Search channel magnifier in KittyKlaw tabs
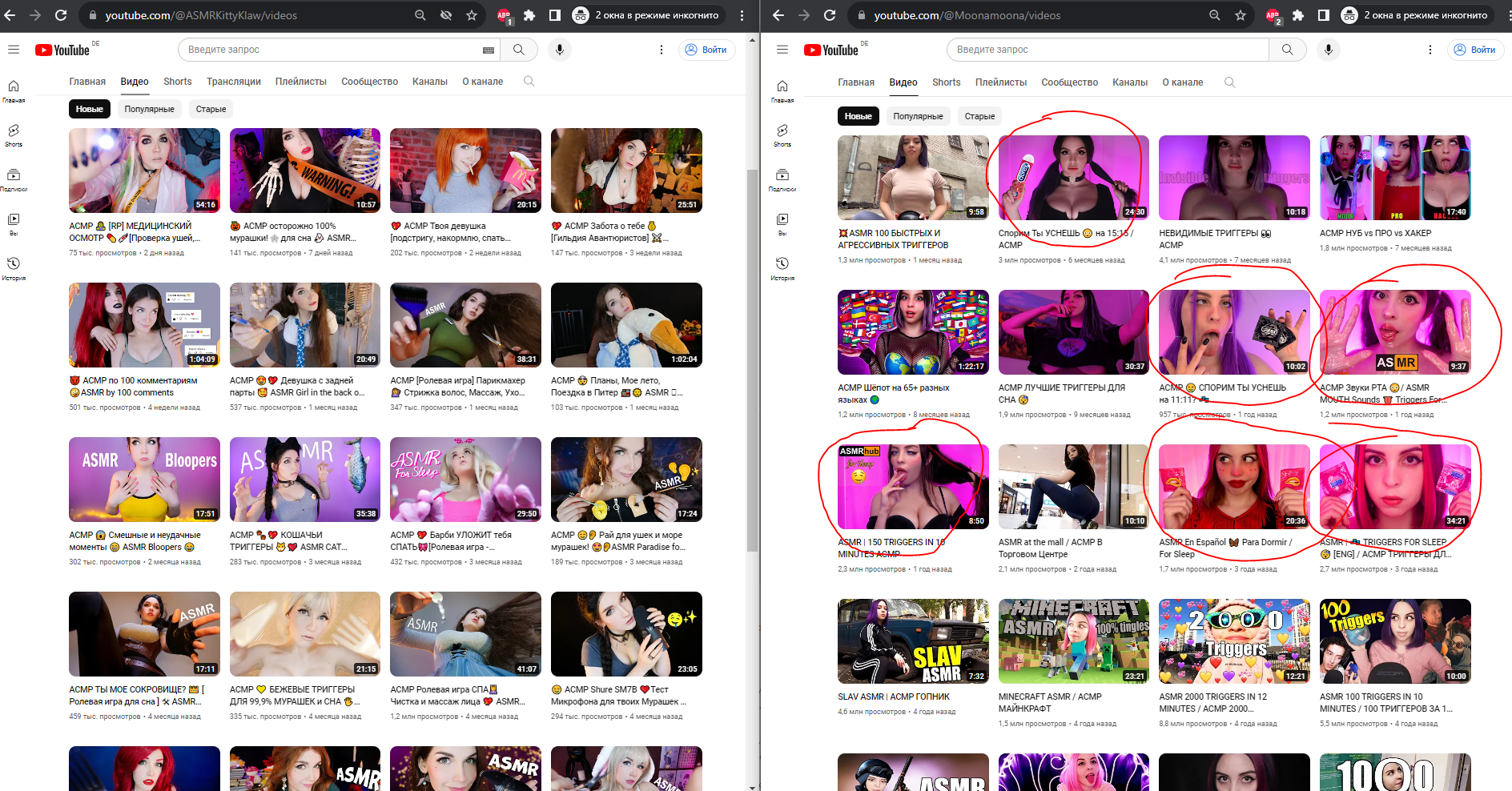 point(529,81)
